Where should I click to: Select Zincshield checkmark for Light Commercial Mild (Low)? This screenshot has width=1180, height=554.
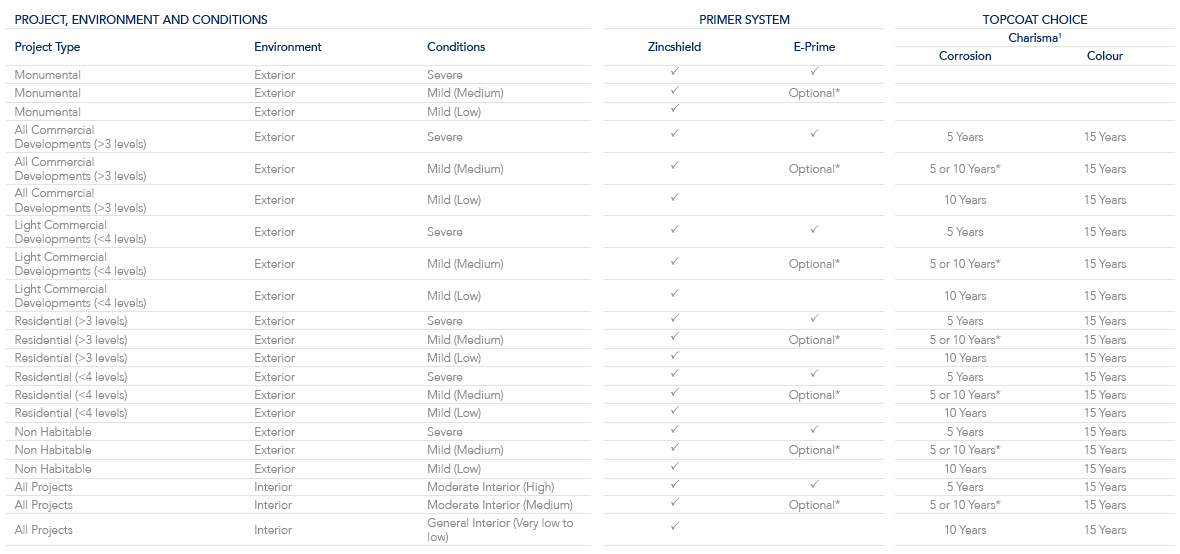(675, 293)
